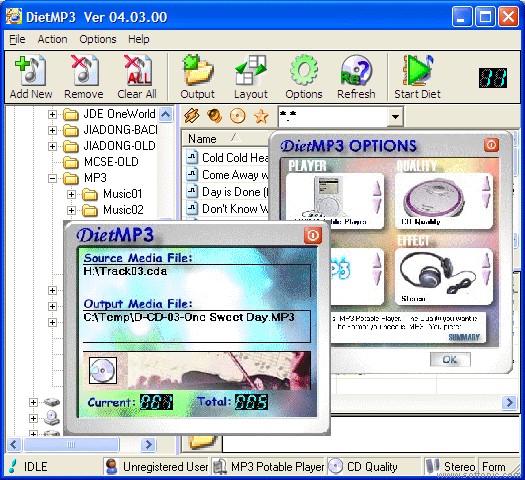
Task: Click OK in DietMP3 Options dialog
Action: pyautogui.click(x=450, y=359)
